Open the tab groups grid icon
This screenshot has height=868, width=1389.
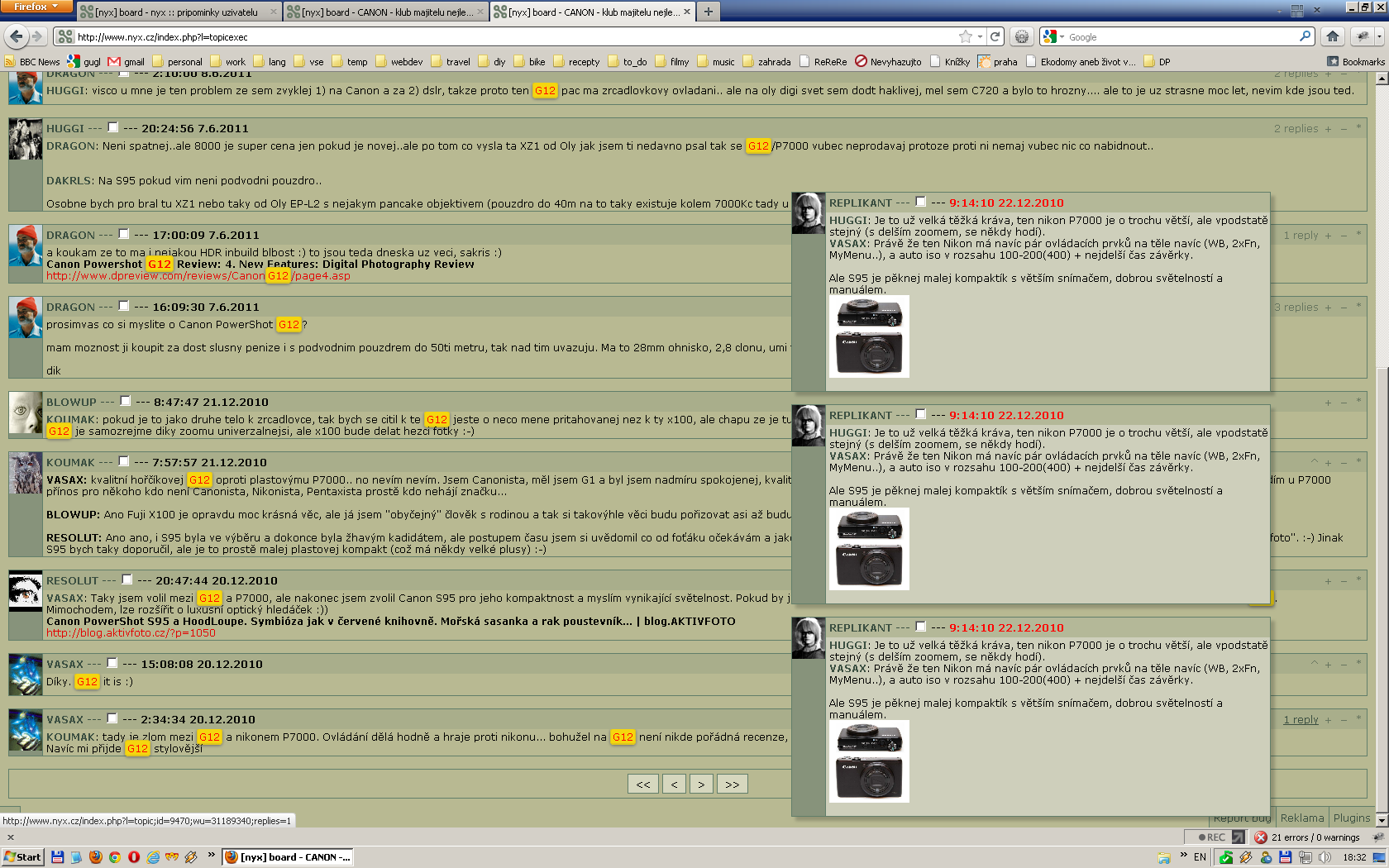[x=1296, y=11]
